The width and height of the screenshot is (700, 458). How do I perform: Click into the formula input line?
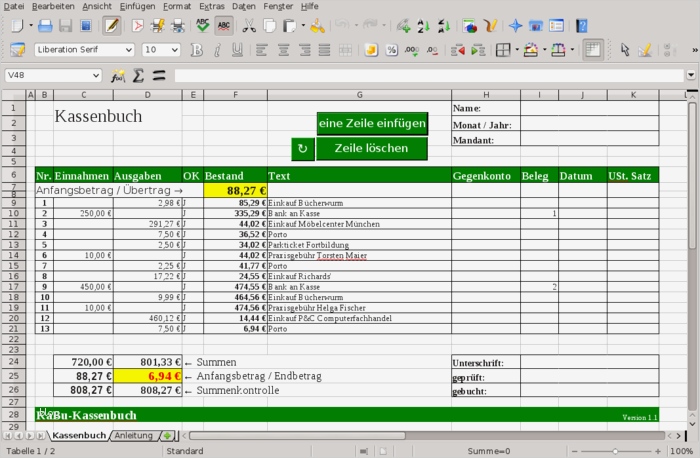tap(429, 75)
